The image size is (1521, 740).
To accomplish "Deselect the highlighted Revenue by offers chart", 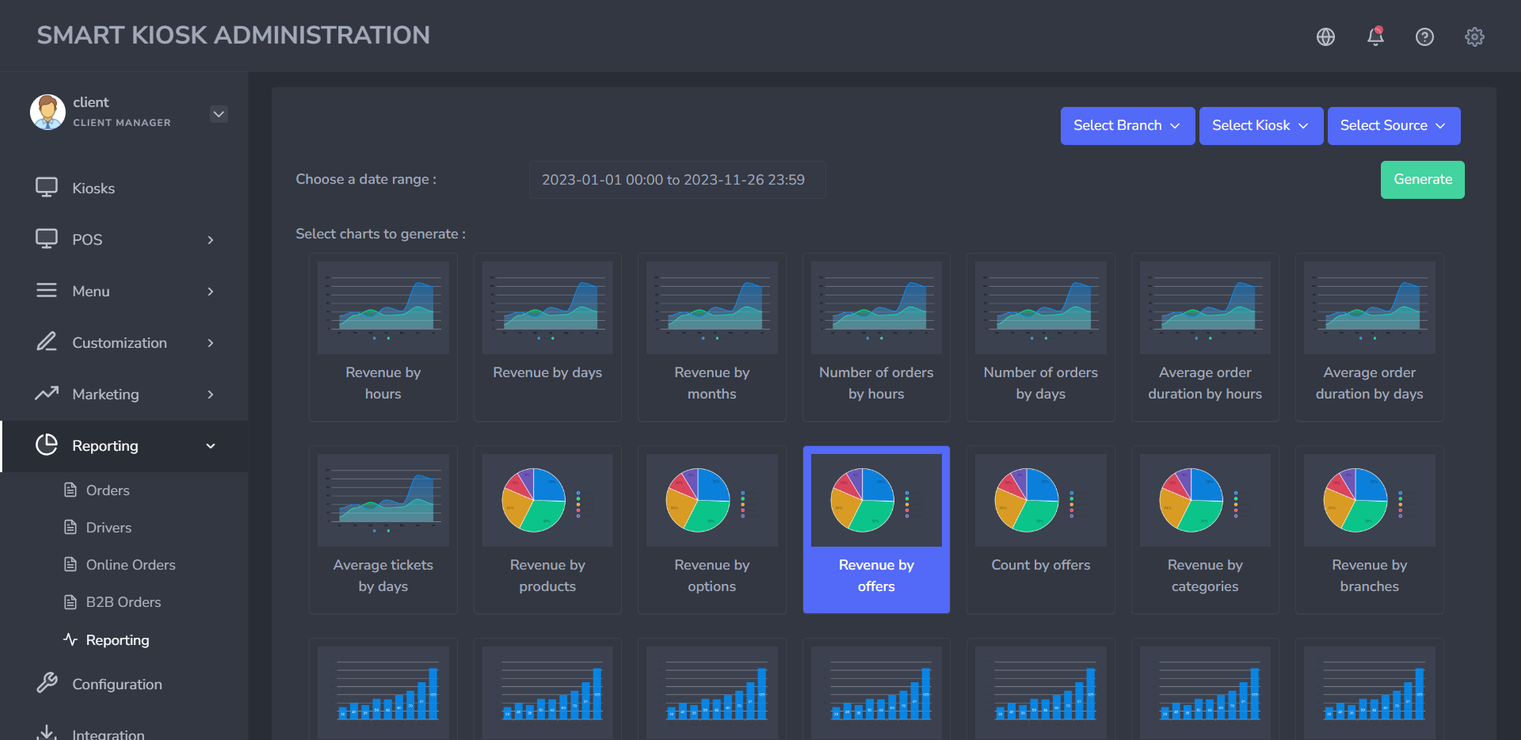I will coord(876,529).
